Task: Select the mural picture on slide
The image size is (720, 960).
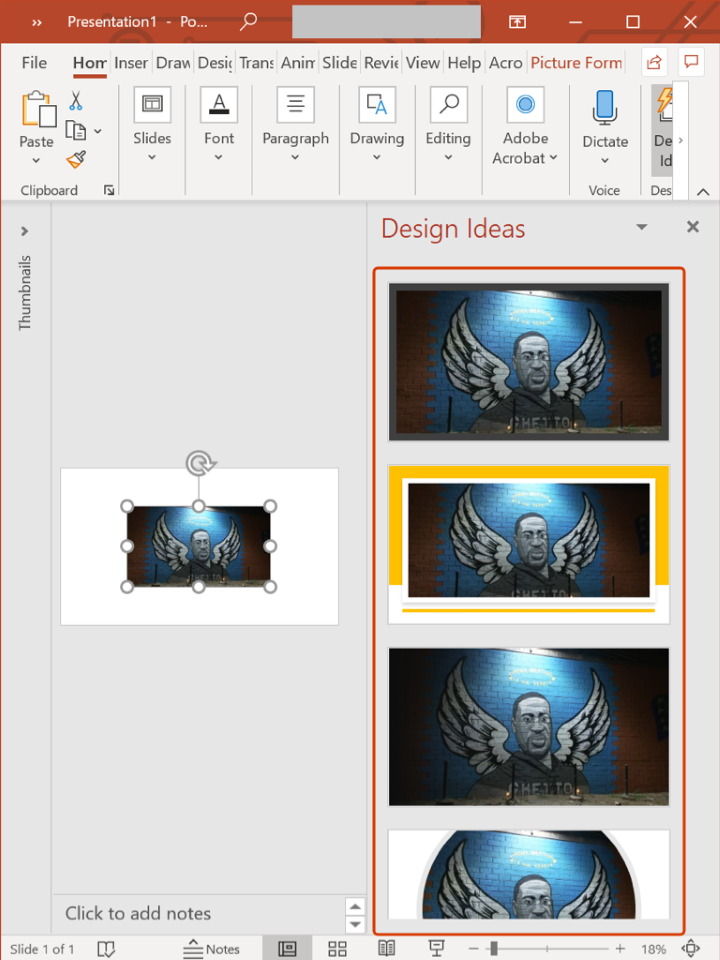Action: pos(198,546)
